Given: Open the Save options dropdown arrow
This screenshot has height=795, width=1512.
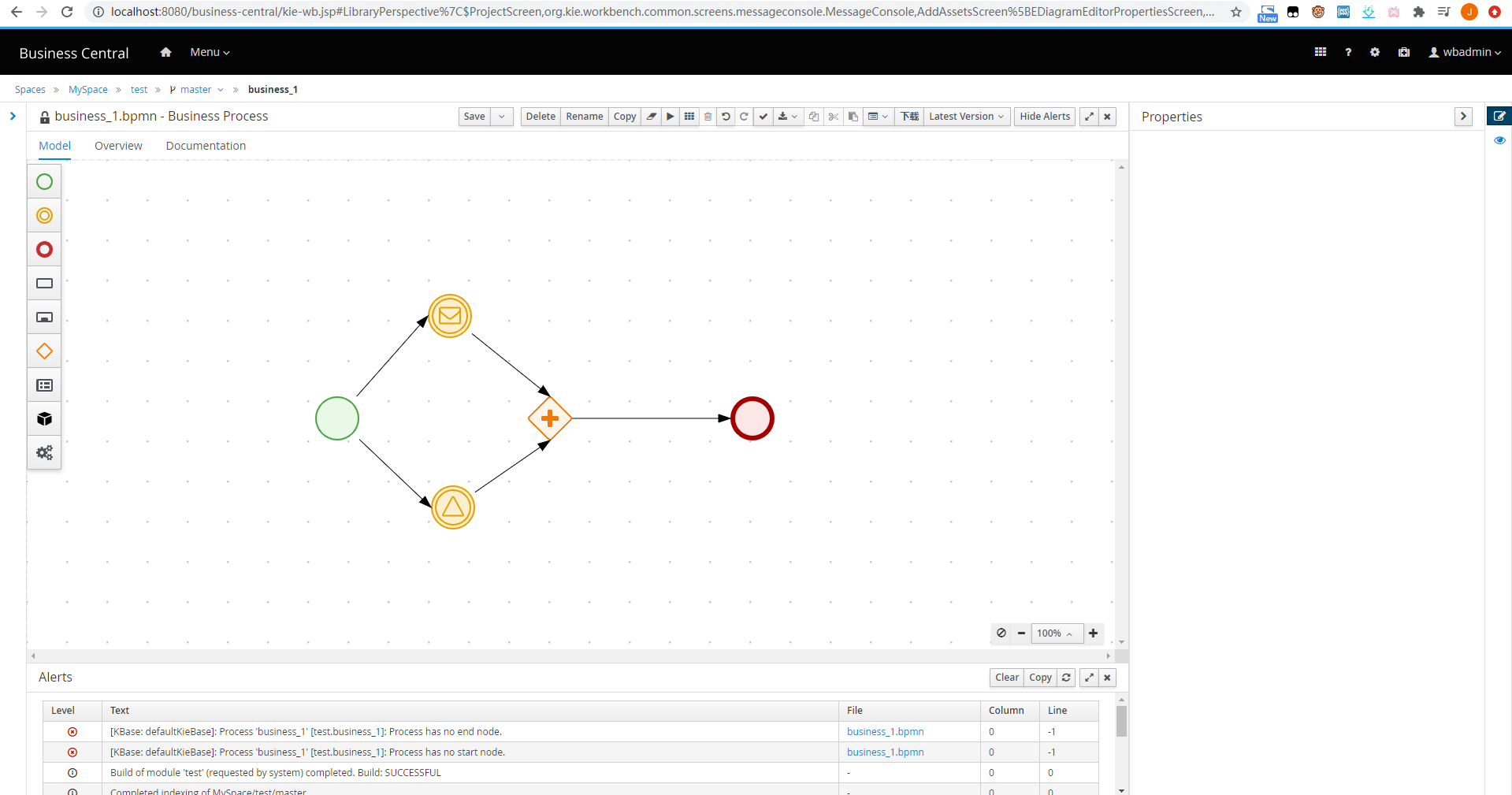Looking at the screenshot, I should (x=502, y=117).
